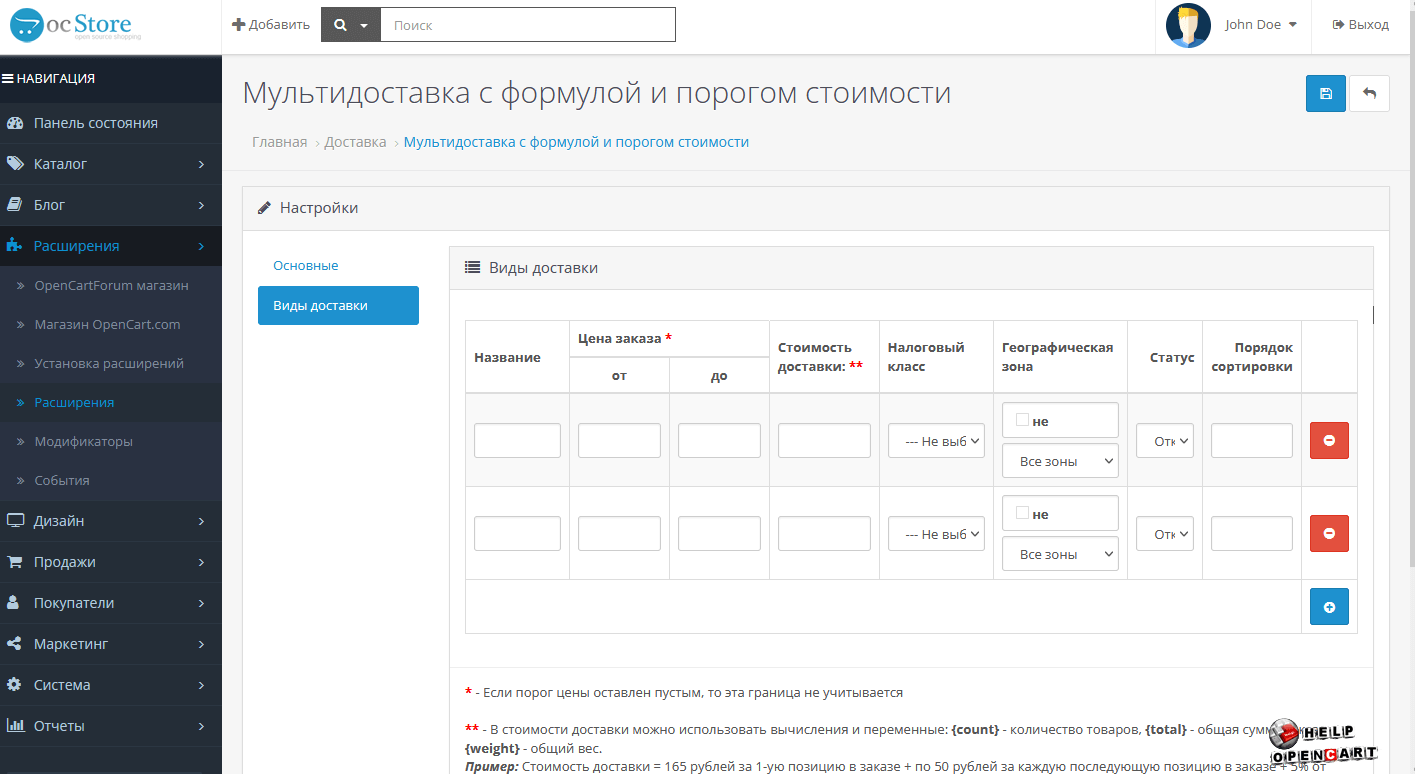1415x774 pixels.
Task: Open the John Doe user menu
Action: pos(1260,25)
